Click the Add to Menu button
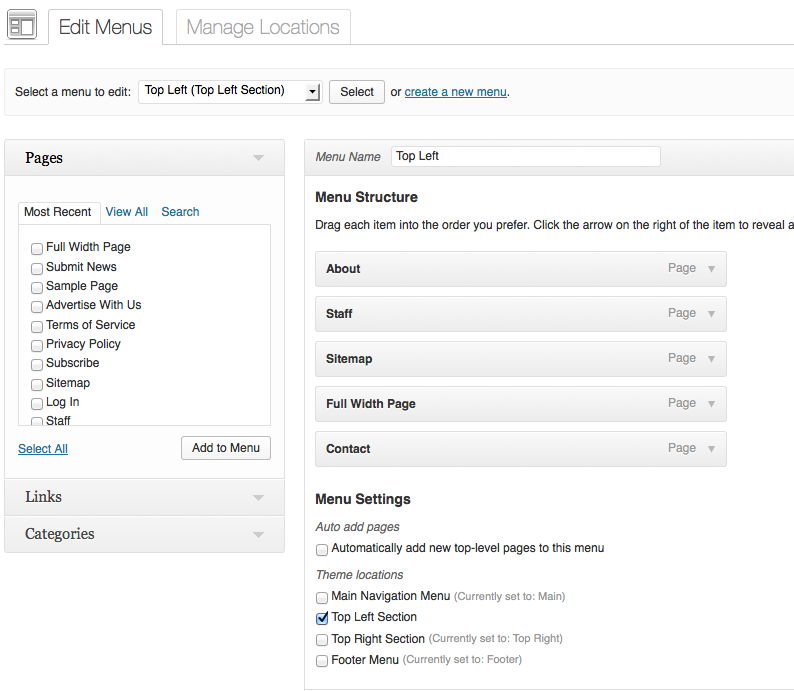 225,448
